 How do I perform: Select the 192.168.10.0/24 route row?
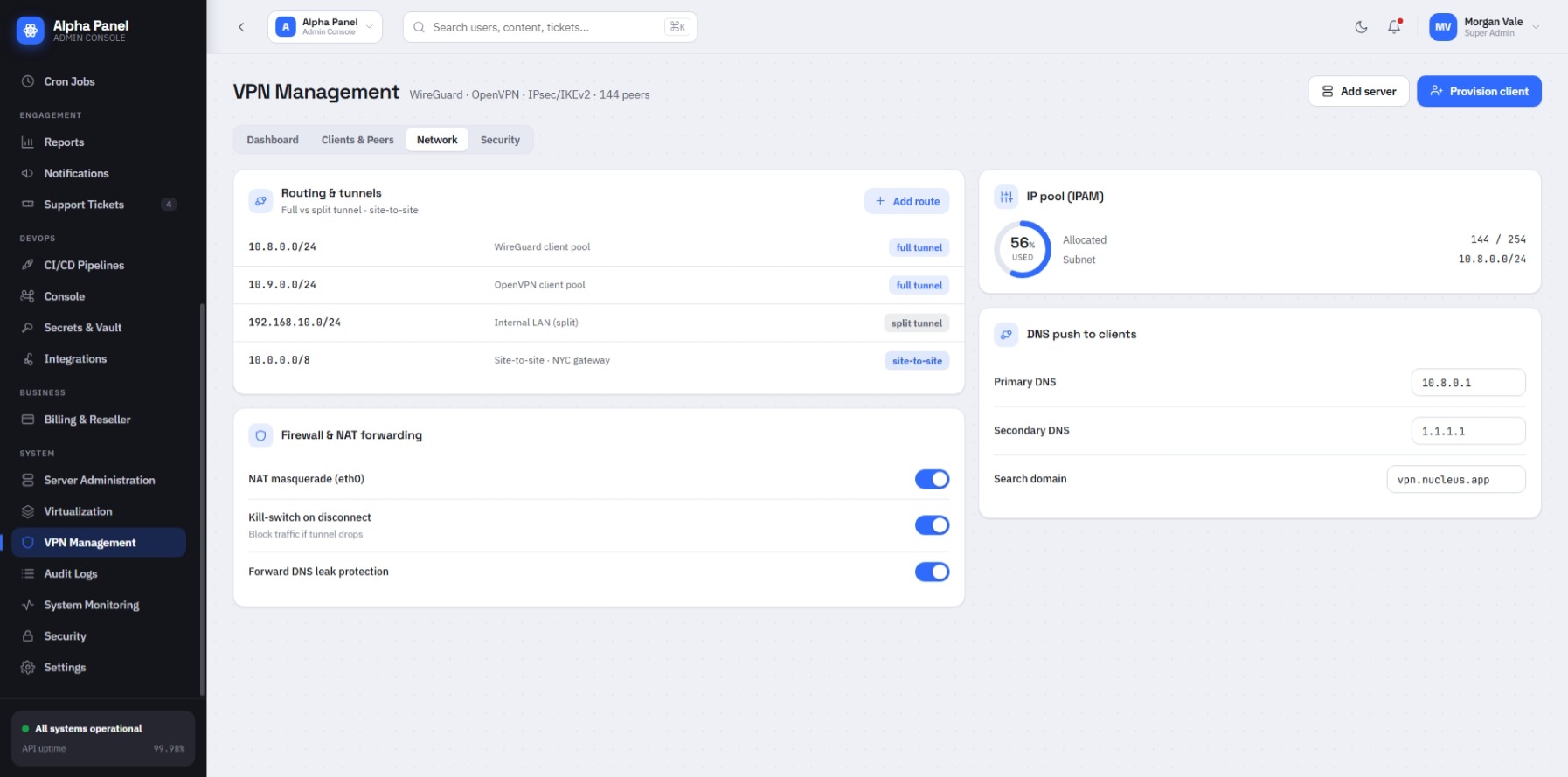tap(599, 323)
